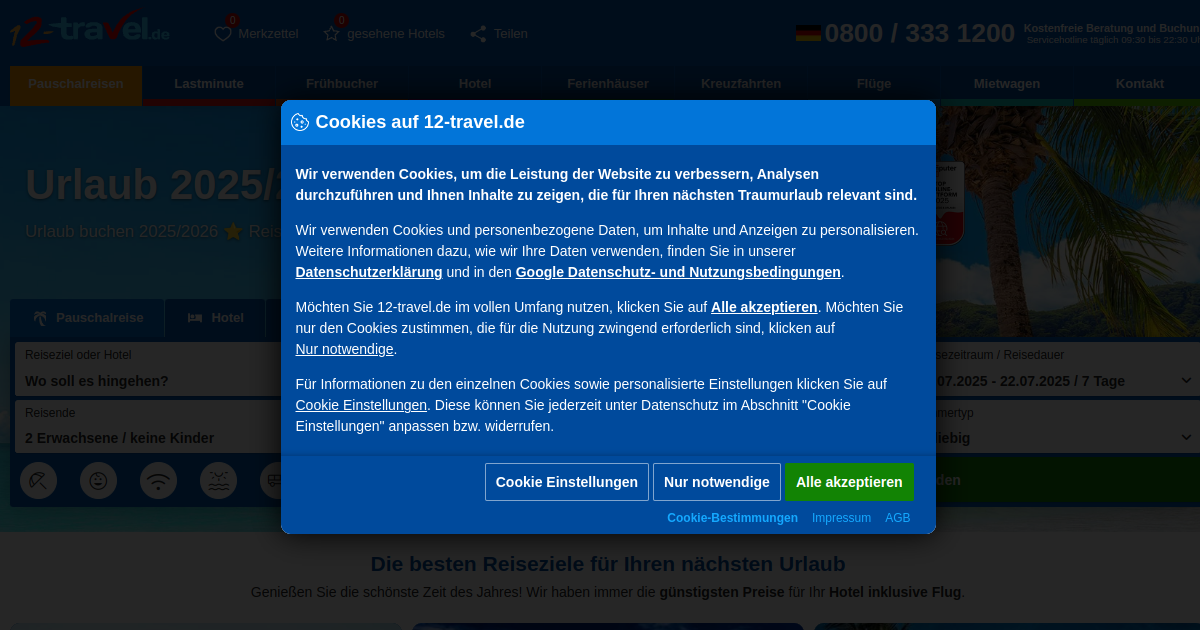Open the Merkzettel heart icon
The width and height of the screenshot is (1200, 630).
click(x=223, y=34)
